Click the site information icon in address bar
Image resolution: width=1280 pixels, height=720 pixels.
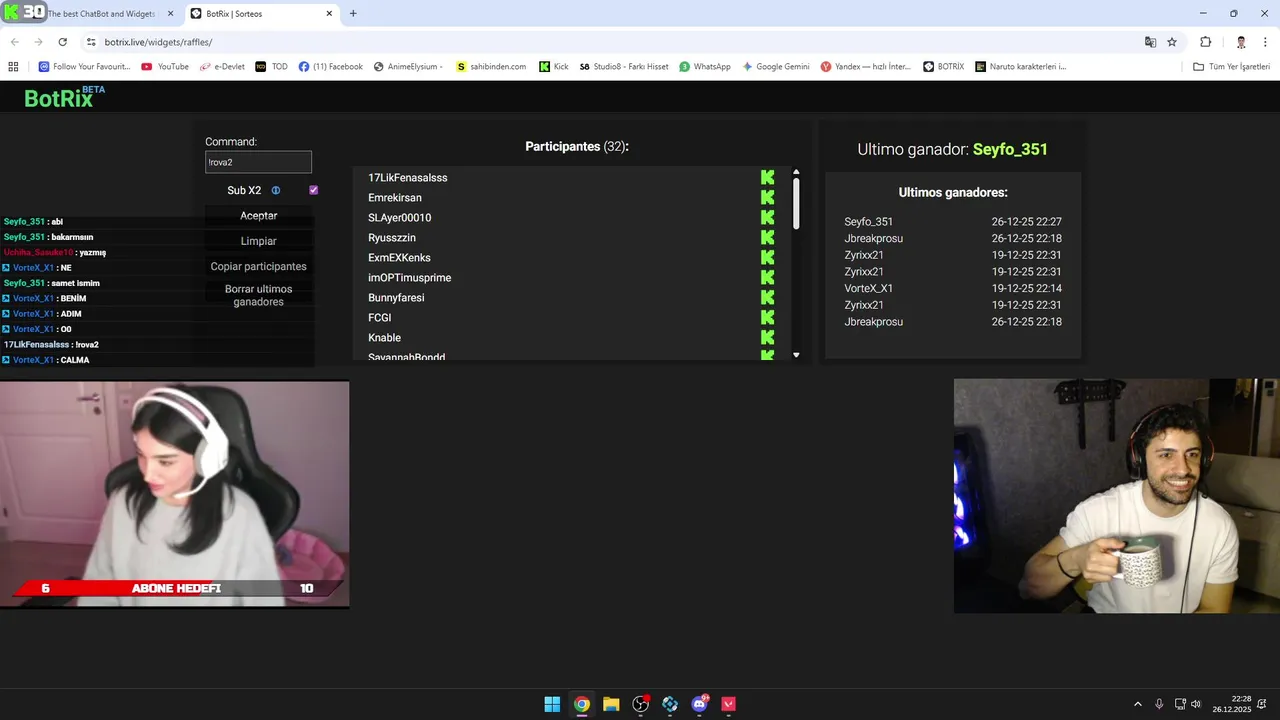pyautogui.click(x=91, y=42)
